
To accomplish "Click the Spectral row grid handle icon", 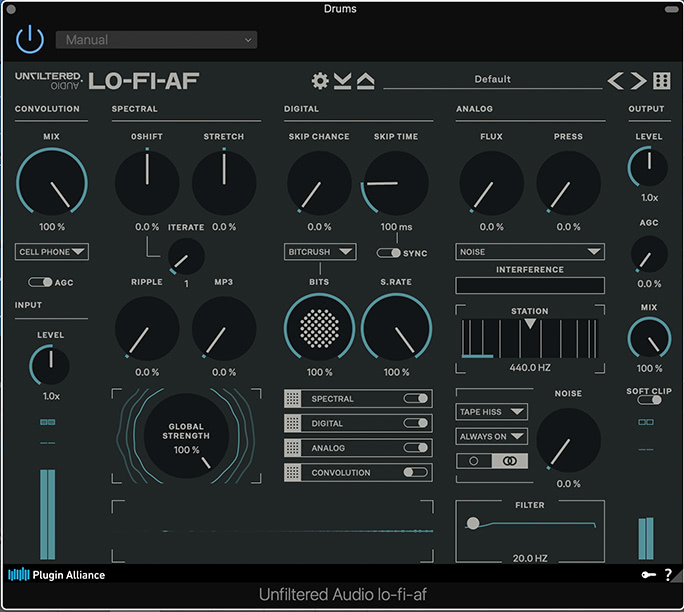I will click(293, 399).
